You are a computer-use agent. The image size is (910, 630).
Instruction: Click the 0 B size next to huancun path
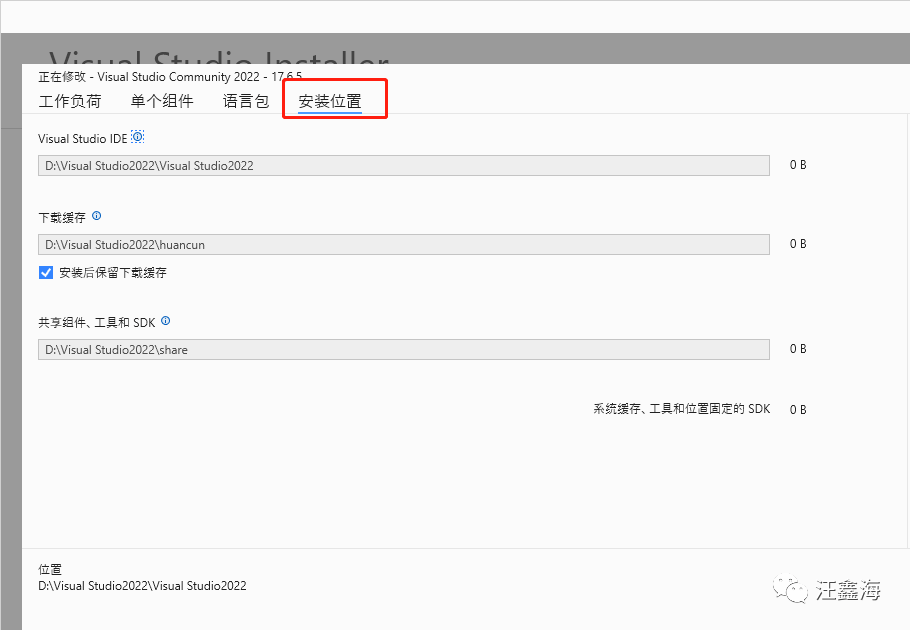click(x=798, y=244)
